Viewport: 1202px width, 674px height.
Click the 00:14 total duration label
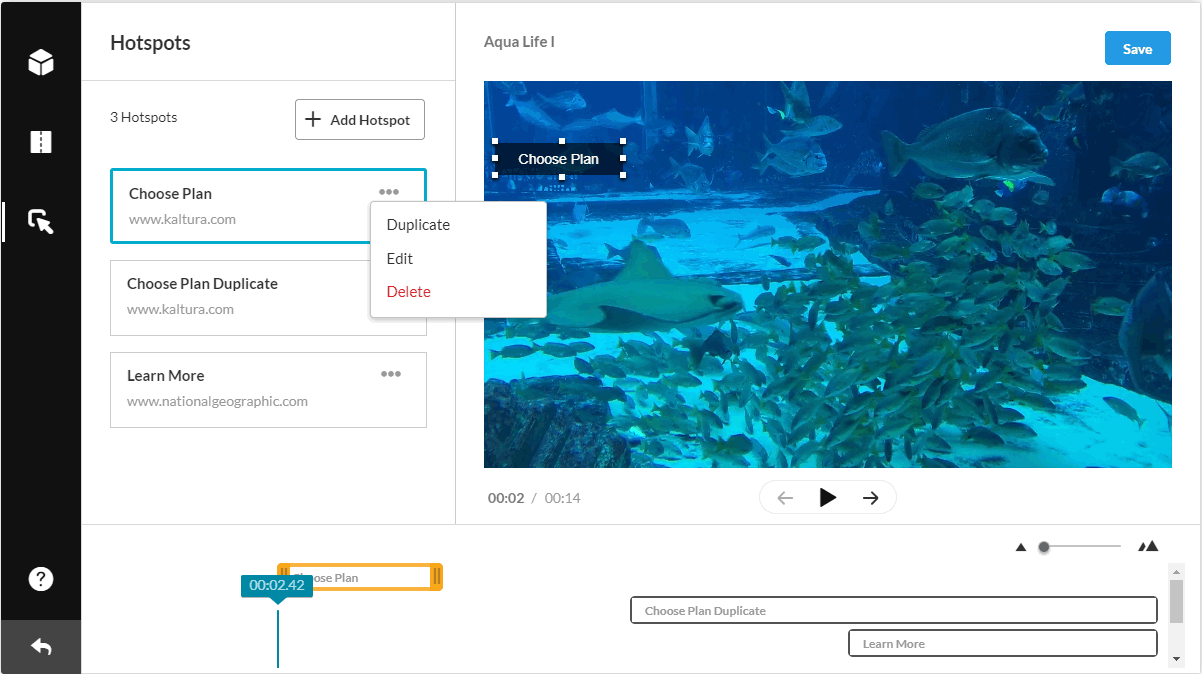pyautogui.click(x=563, y=498)
